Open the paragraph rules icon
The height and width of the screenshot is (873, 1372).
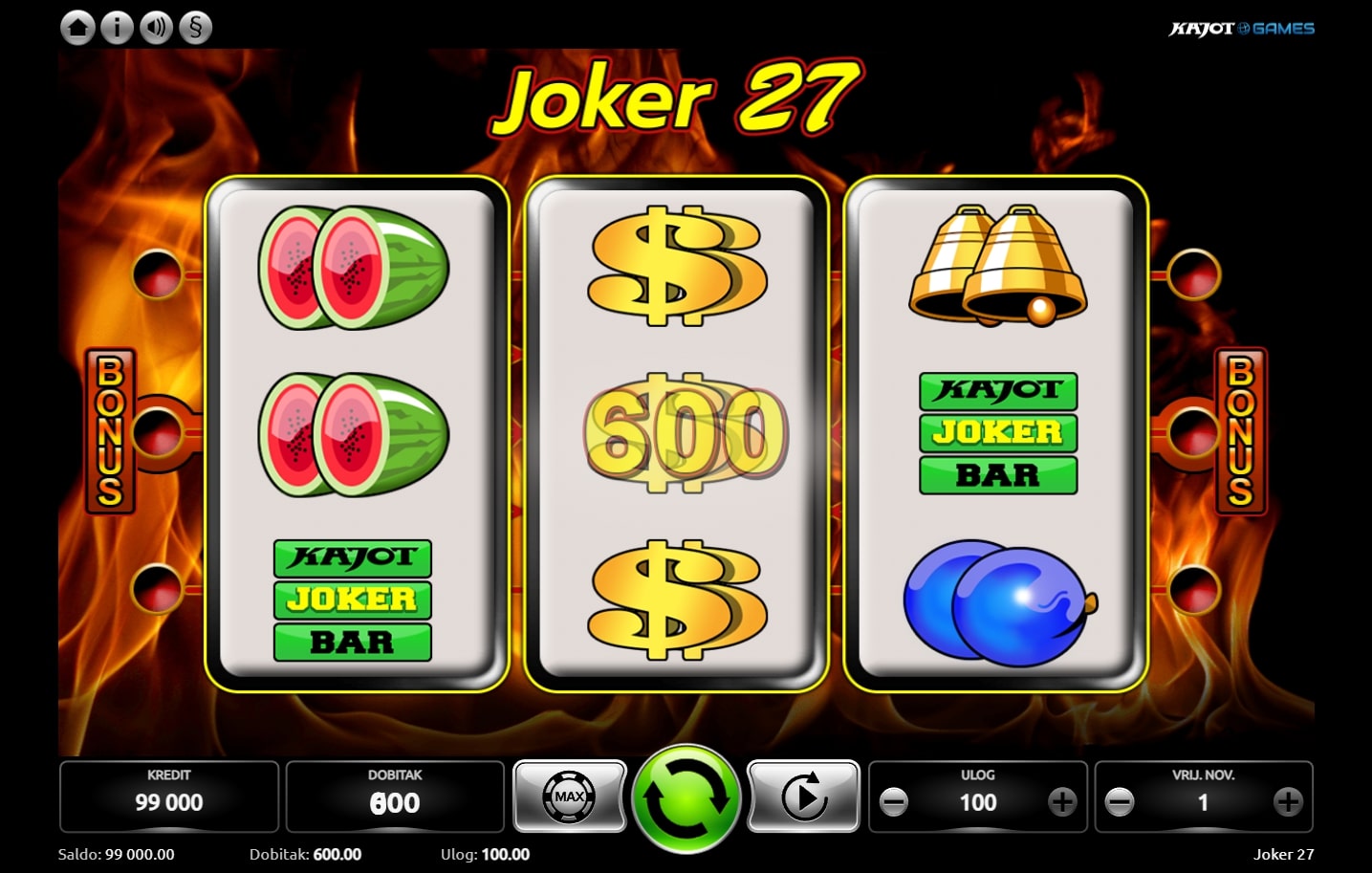[195, 27]
